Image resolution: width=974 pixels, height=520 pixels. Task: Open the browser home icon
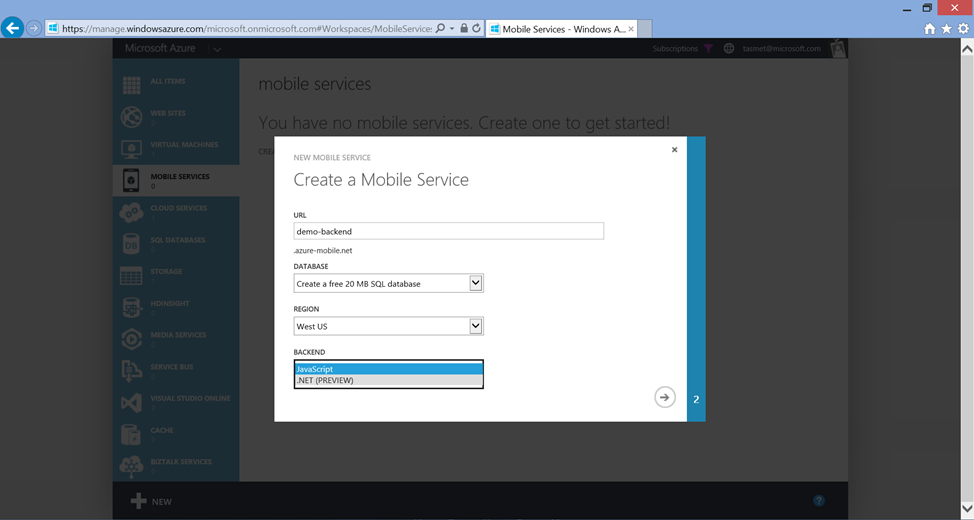coord(929,29)
